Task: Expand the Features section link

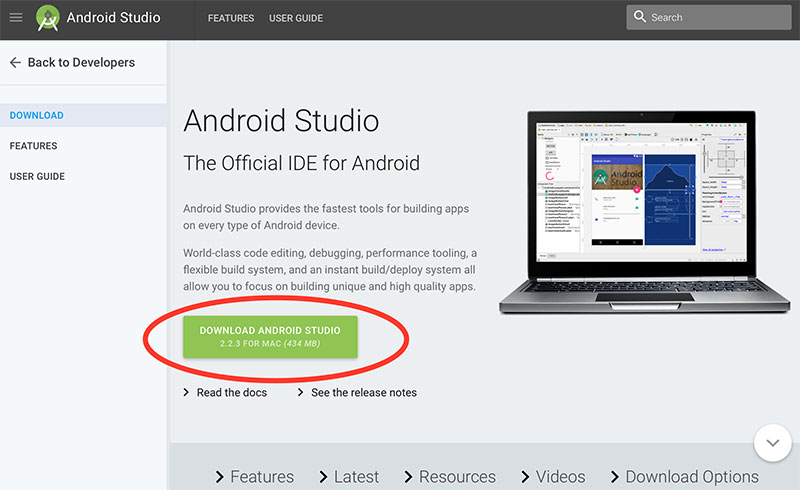Action: point(255,477)
